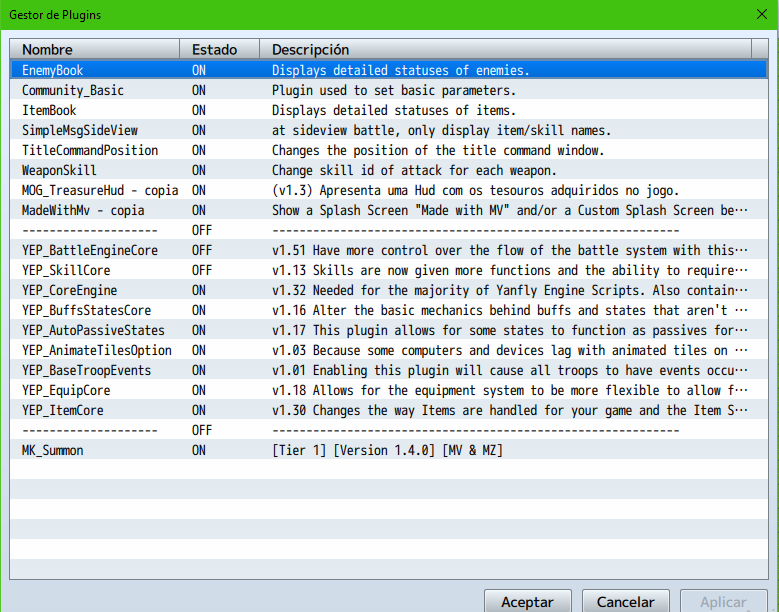This screenshot has height=612, width=779.
Task: Click the 'v1.32 Needed for the majority' description
Action: click(510, 290)
